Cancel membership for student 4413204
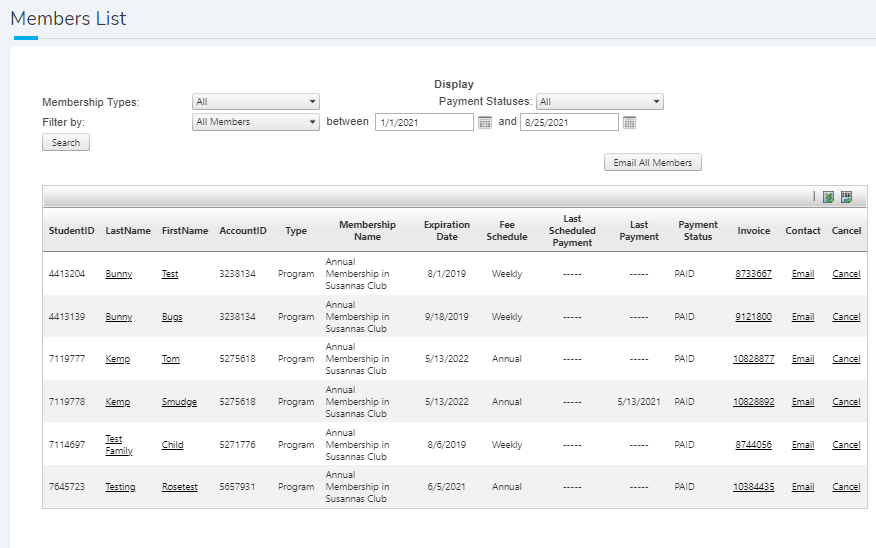This screenshot has height=548, width=876. pyautogui.click(x=846, y=274)
